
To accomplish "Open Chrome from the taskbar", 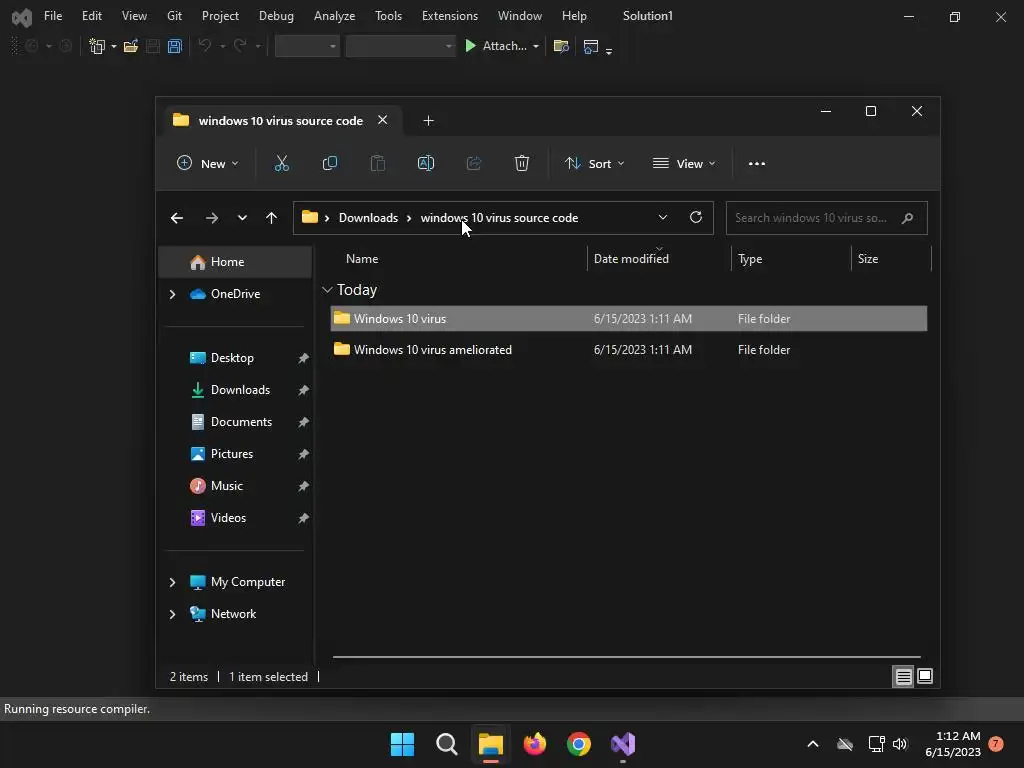I will coord(579,744).
